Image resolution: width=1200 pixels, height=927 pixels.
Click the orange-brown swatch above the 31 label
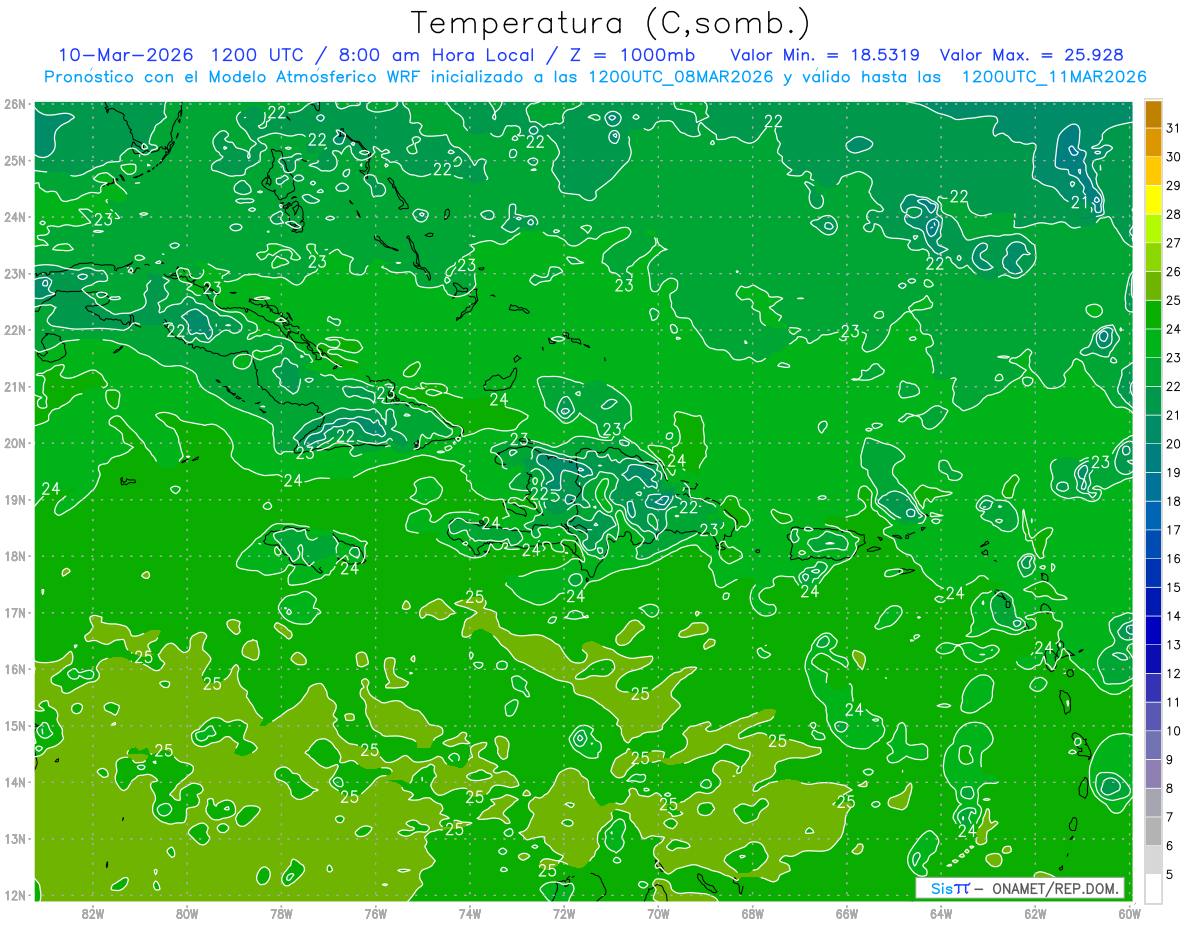pyautogui.click(x=1153, y=114)
